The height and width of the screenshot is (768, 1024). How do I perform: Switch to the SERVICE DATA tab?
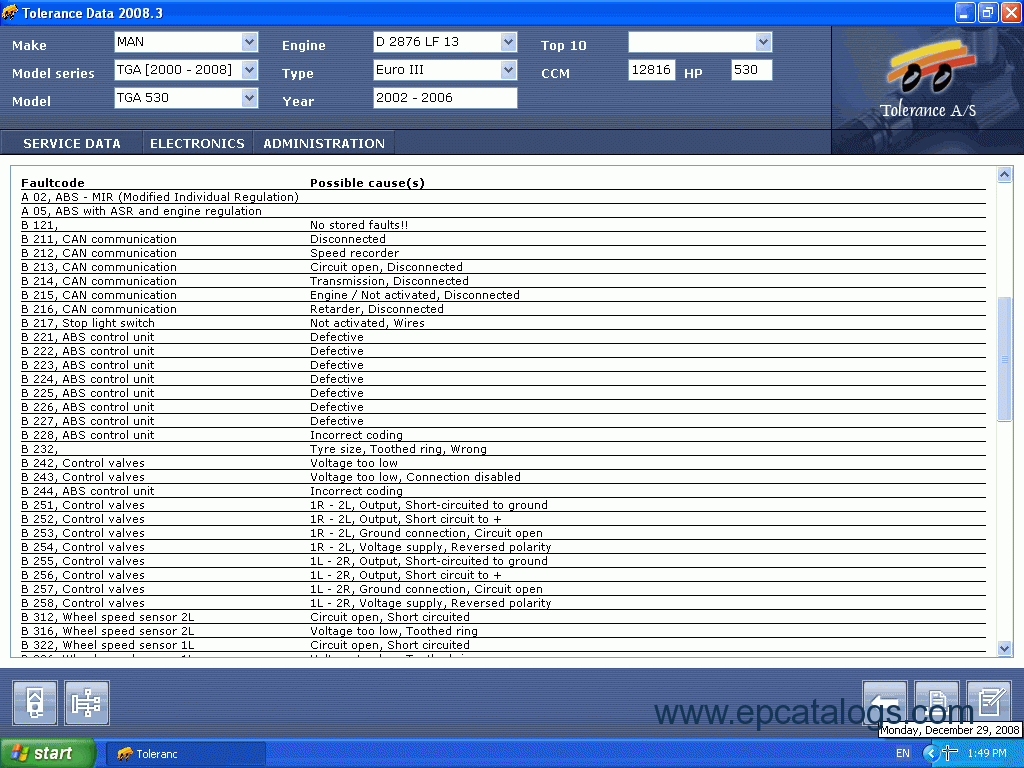coord(72,143)
